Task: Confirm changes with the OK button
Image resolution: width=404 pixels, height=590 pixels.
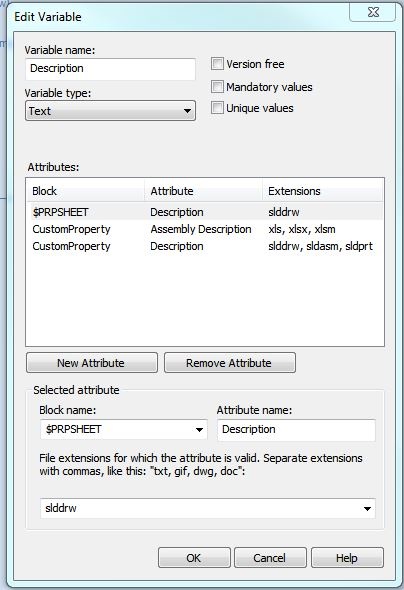Action: click(x=194, y=558)
